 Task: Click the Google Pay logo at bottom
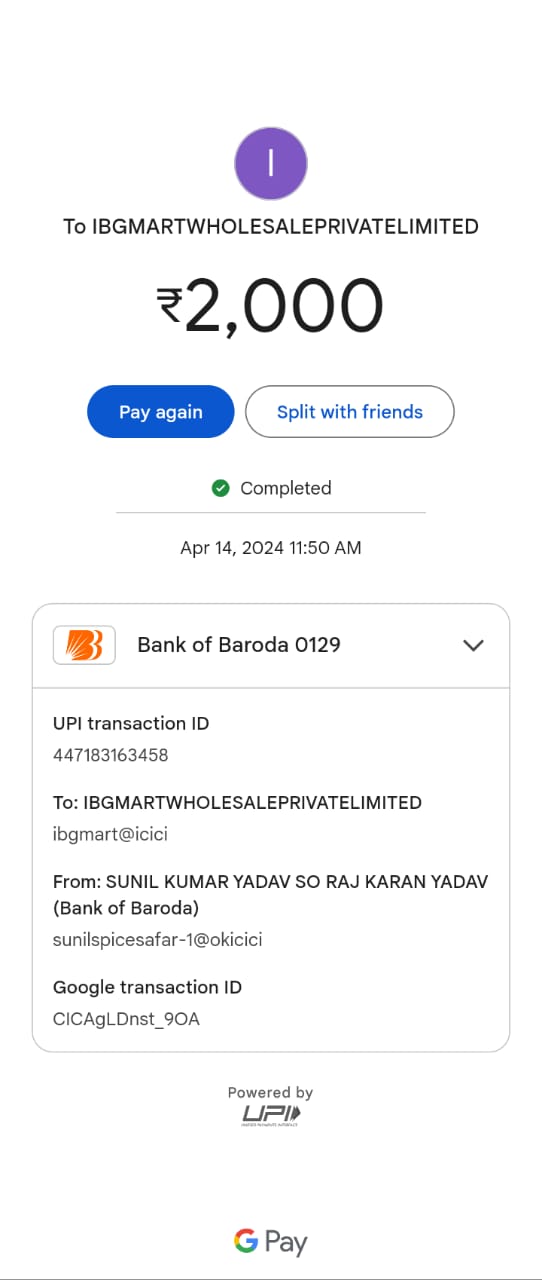pyautogui.click(x=271, y=1242)
